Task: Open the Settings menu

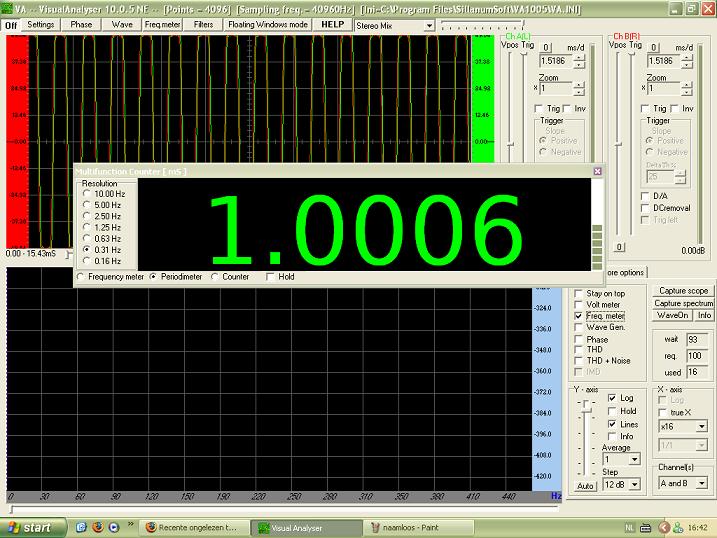Action: coord(41,24)
